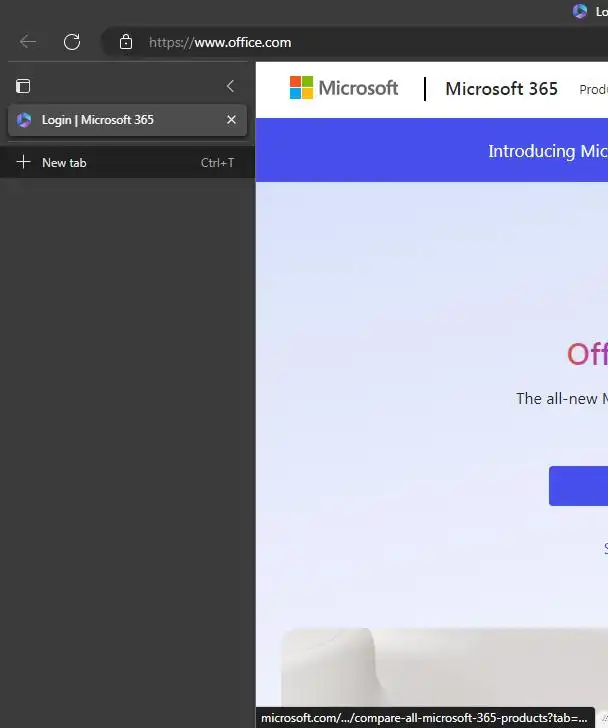Close the Login | Microsoft 365 tab

pos(231,120)
